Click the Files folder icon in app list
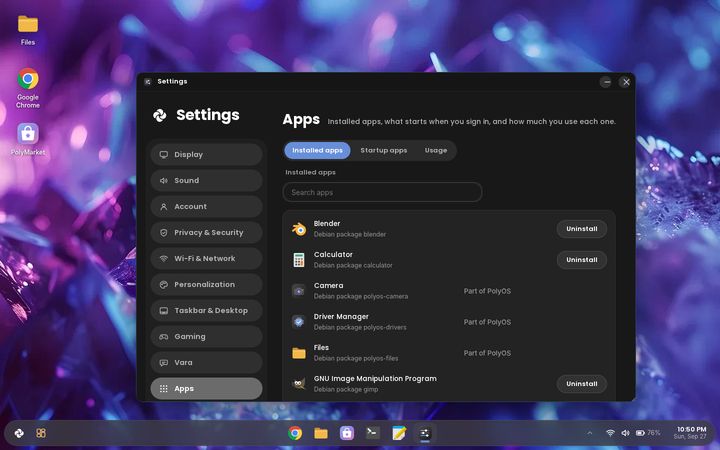Image resolution: width=720 pixels, height=450 pixels. [x=299, y=353]
